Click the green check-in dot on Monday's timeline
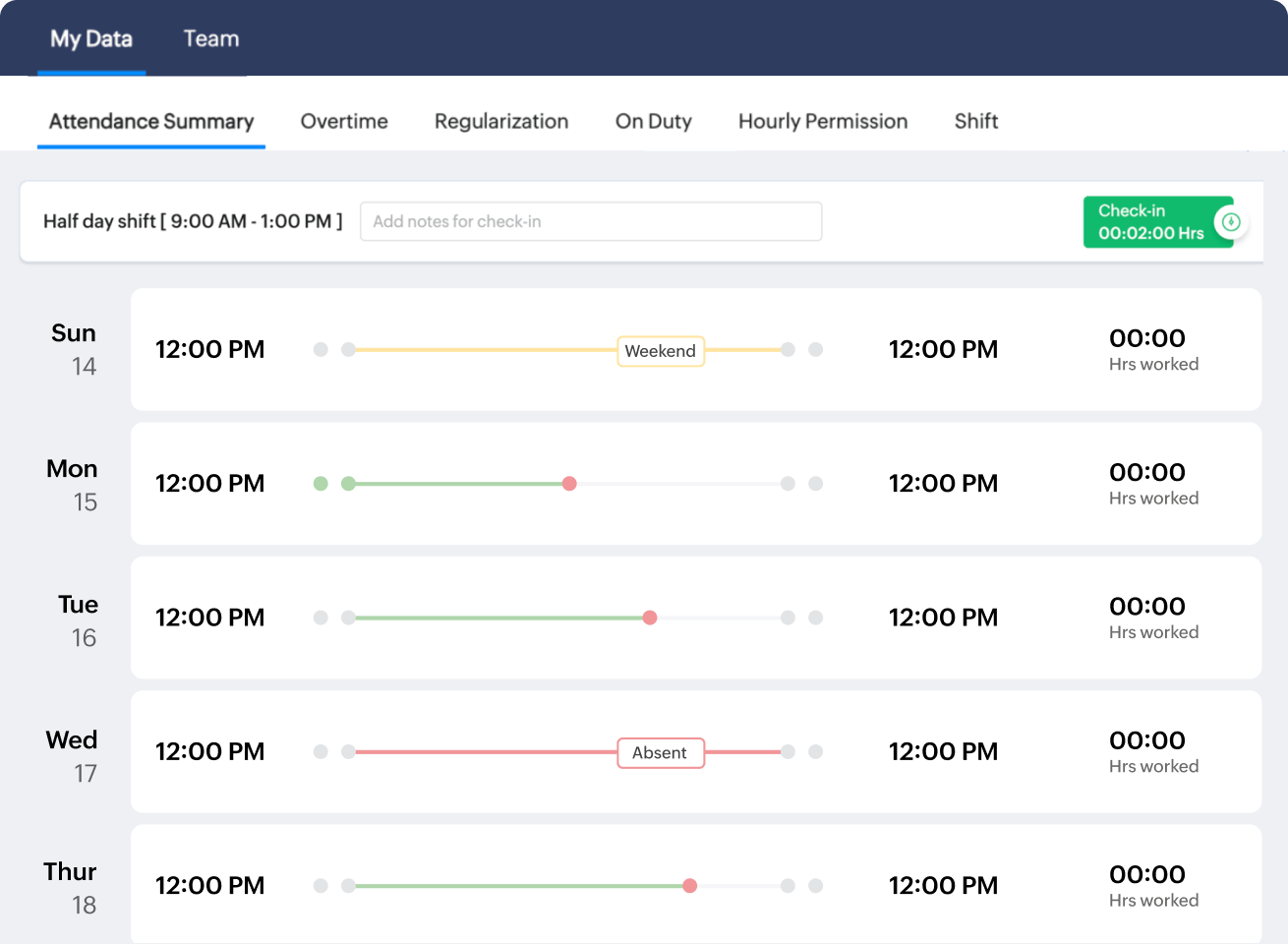 pyautogui.click(x=349, y=483)
